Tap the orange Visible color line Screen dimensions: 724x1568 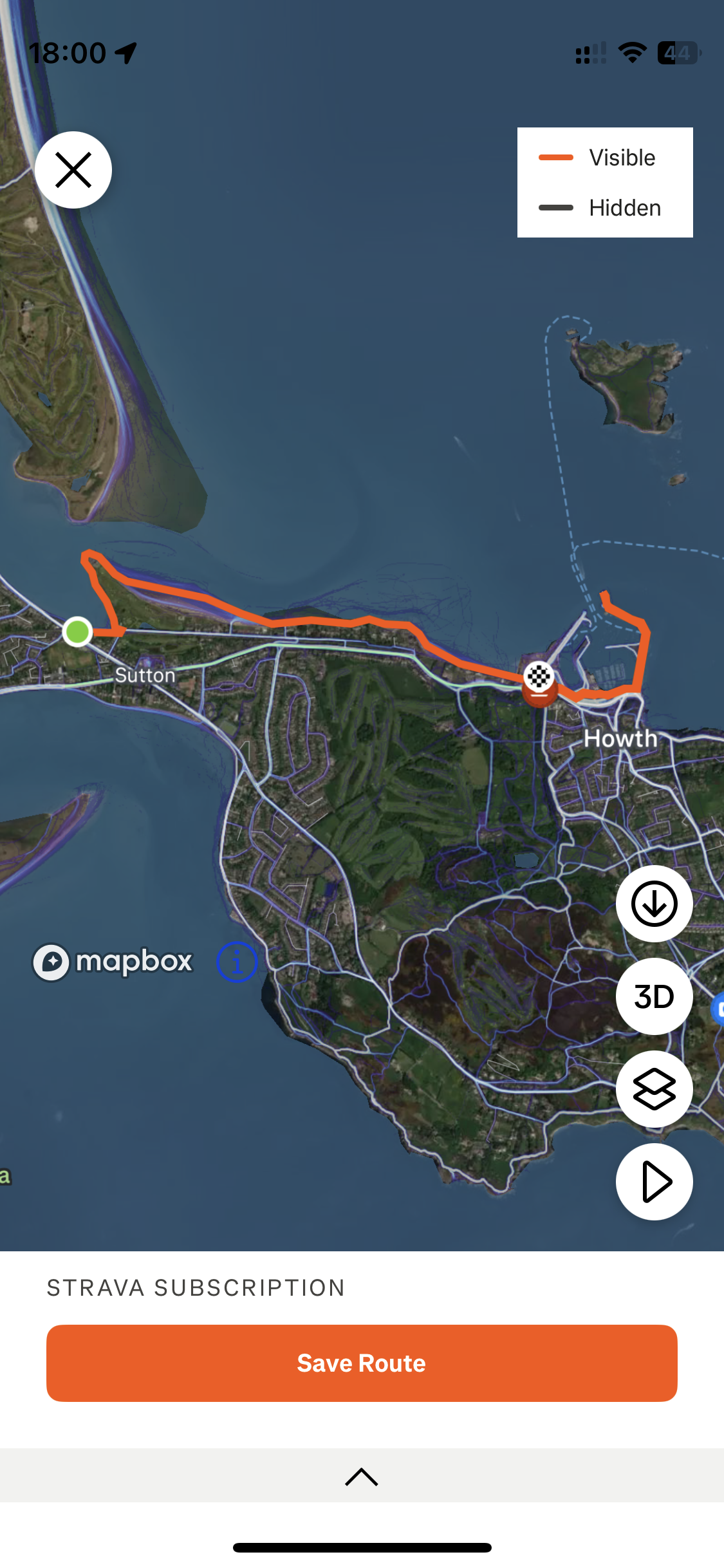(556, 157)
